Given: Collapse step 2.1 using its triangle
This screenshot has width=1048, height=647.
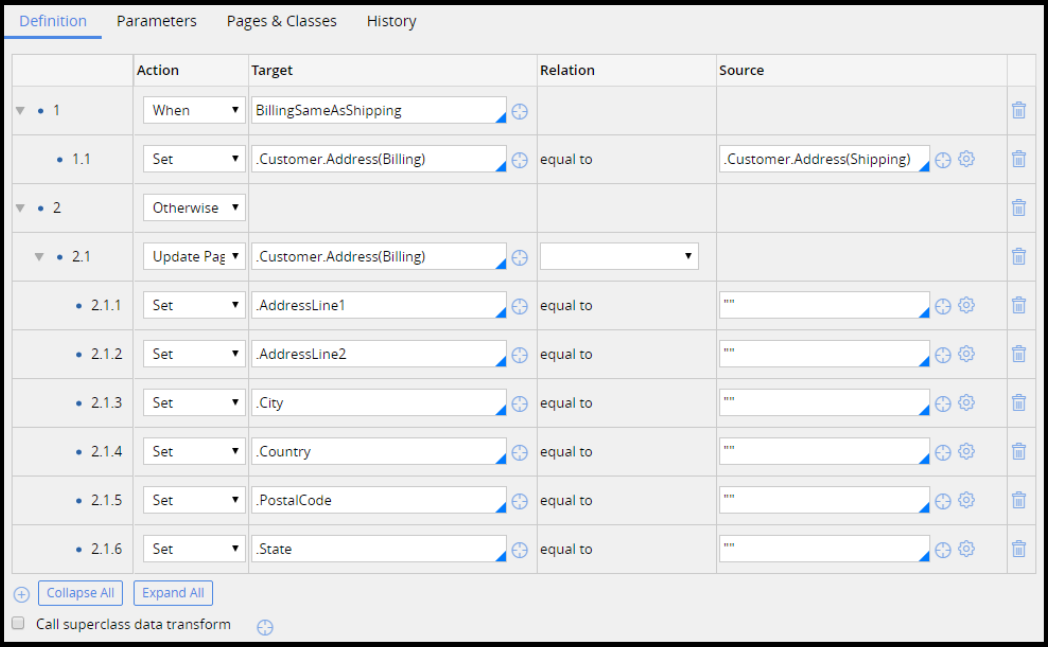Looking at the screenshot, I should [x=39, y=257].
